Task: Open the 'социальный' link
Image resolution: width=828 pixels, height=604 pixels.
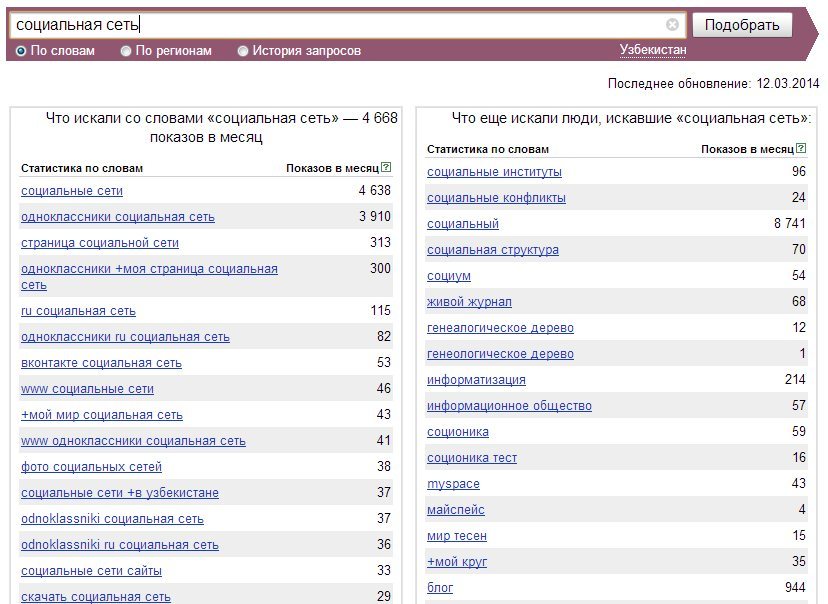Action: coord(463,223)
